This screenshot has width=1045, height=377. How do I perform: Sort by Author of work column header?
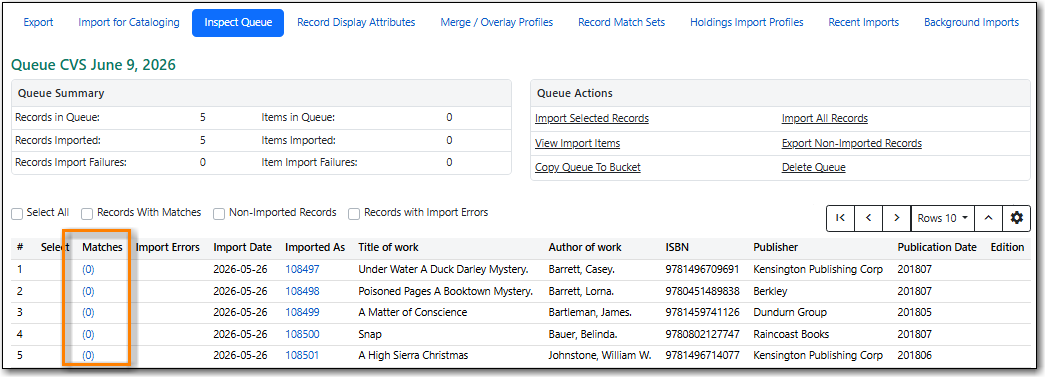(x=584, y=247)
